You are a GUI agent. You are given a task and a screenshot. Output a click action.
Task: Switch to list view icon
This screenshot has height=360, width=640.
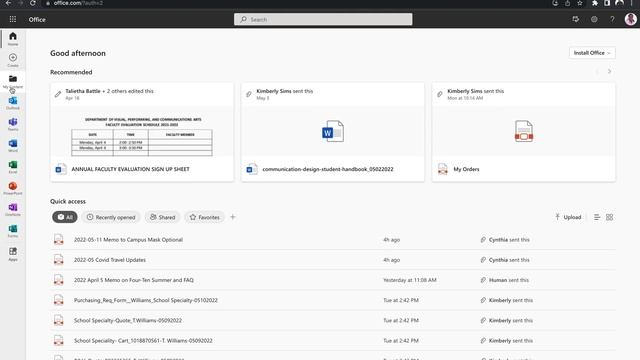pos(597,217)
